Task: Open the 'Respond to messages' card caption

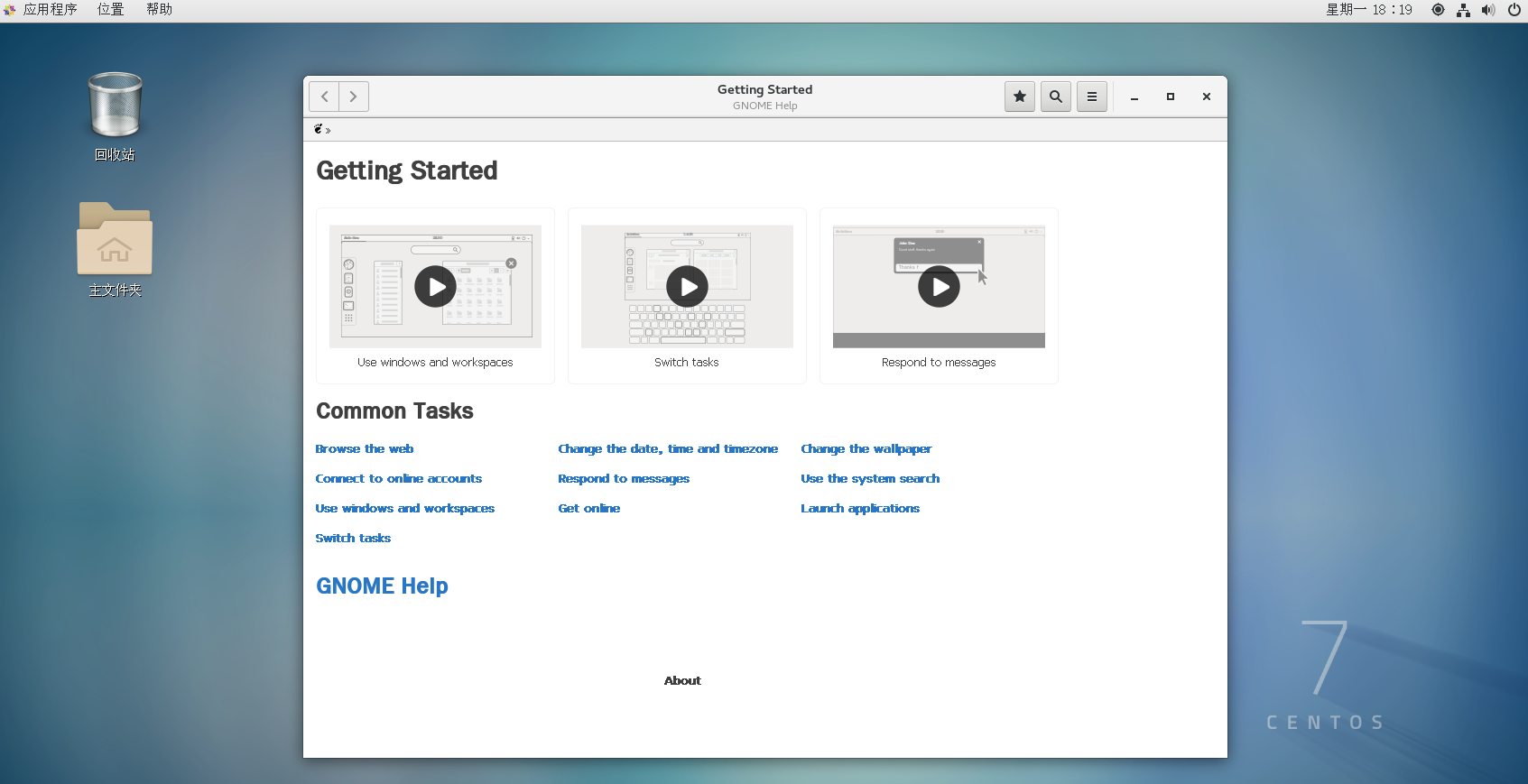Action: click(x=939, y=362)
